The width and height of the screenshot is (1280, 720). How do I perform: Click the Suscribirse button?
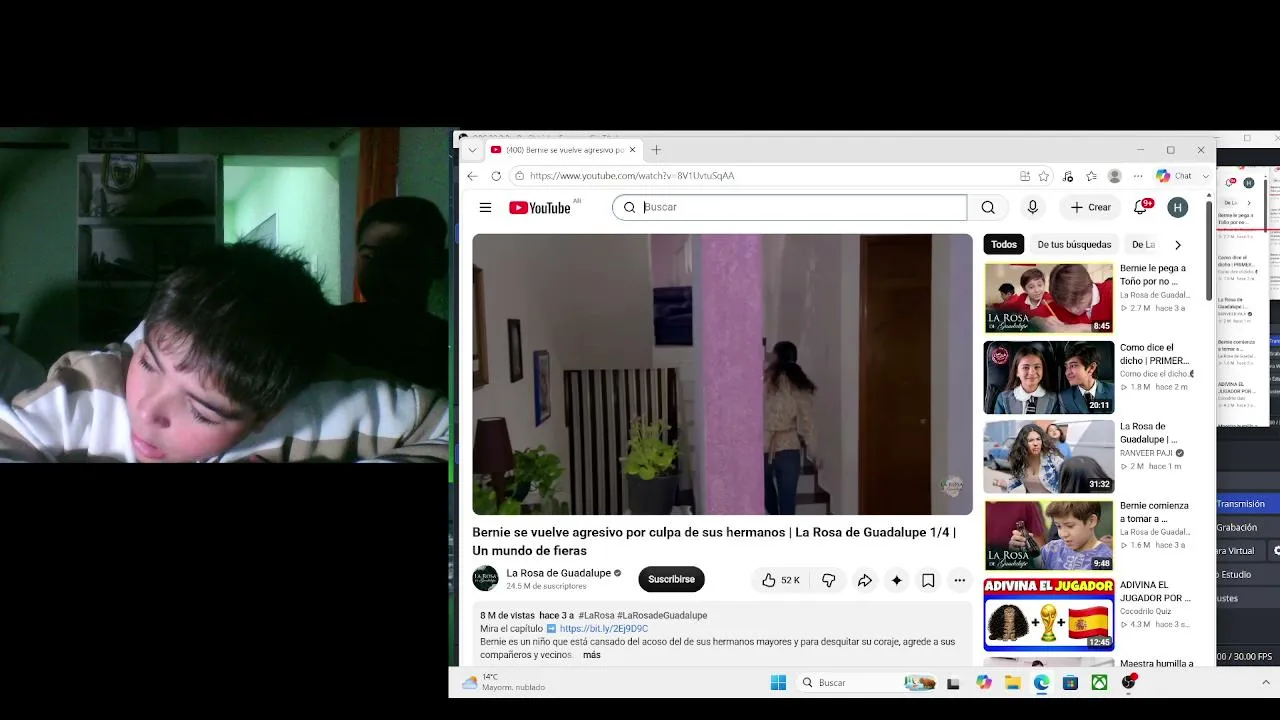(671, 579)
